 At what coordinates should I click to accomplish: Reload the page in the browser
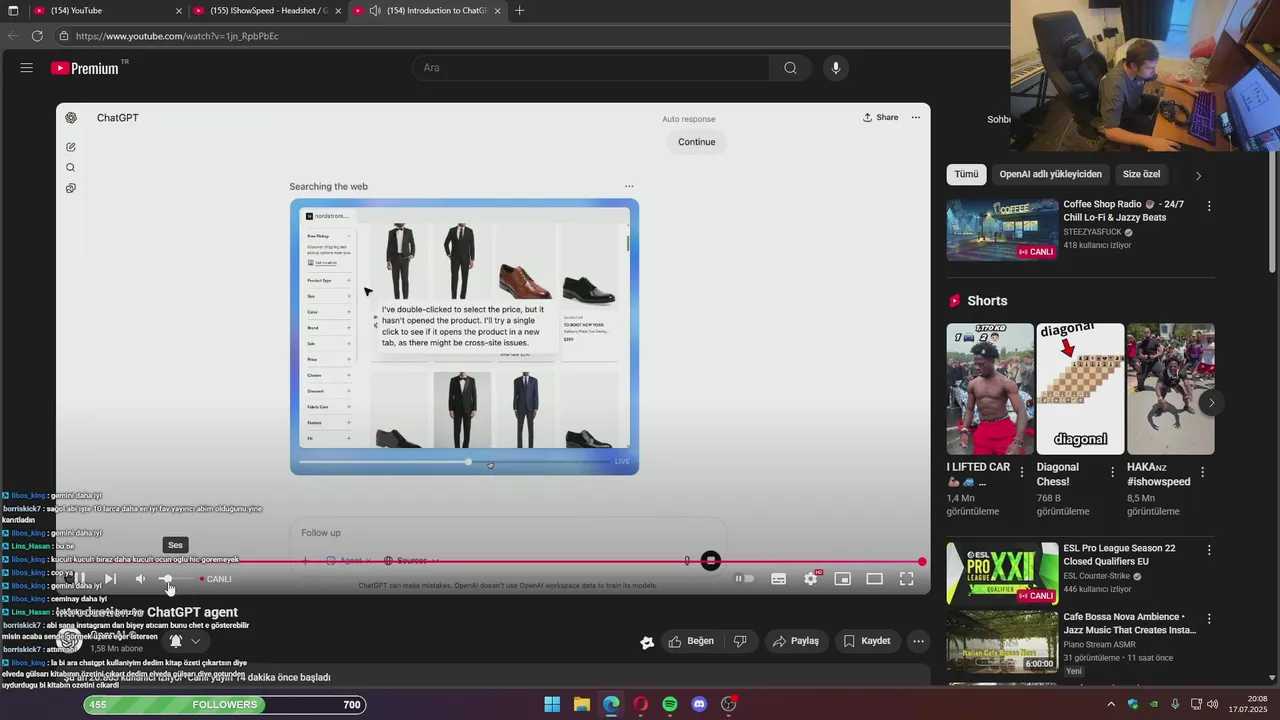[x=37, y=36]
